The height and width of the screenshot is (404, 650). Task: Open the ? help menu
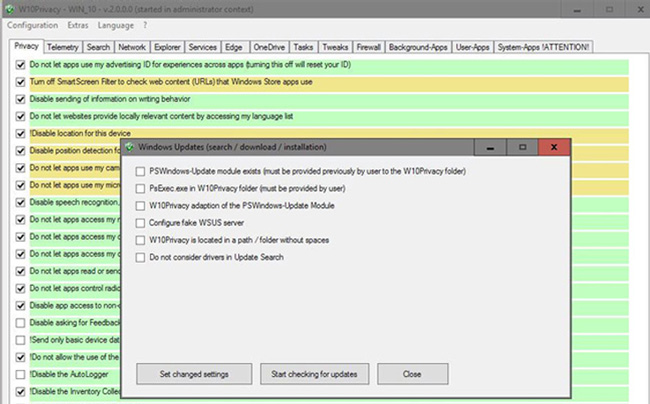145,25
